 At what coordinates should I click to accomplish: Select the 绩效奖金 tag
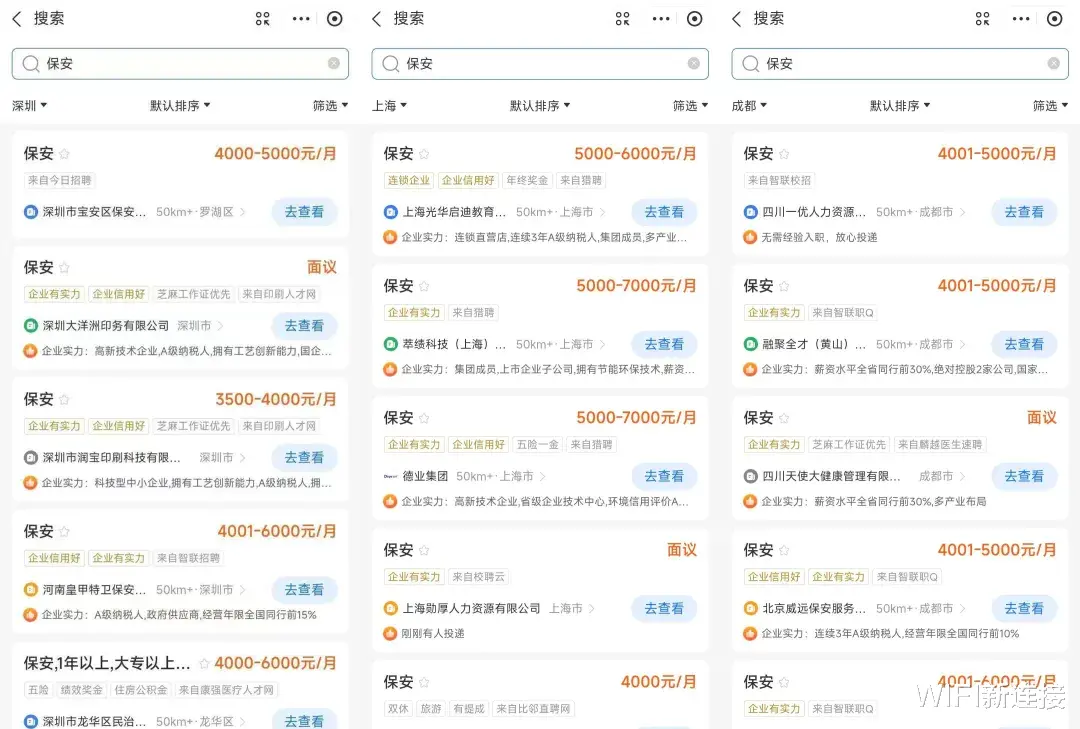click(x=81, y=690)
